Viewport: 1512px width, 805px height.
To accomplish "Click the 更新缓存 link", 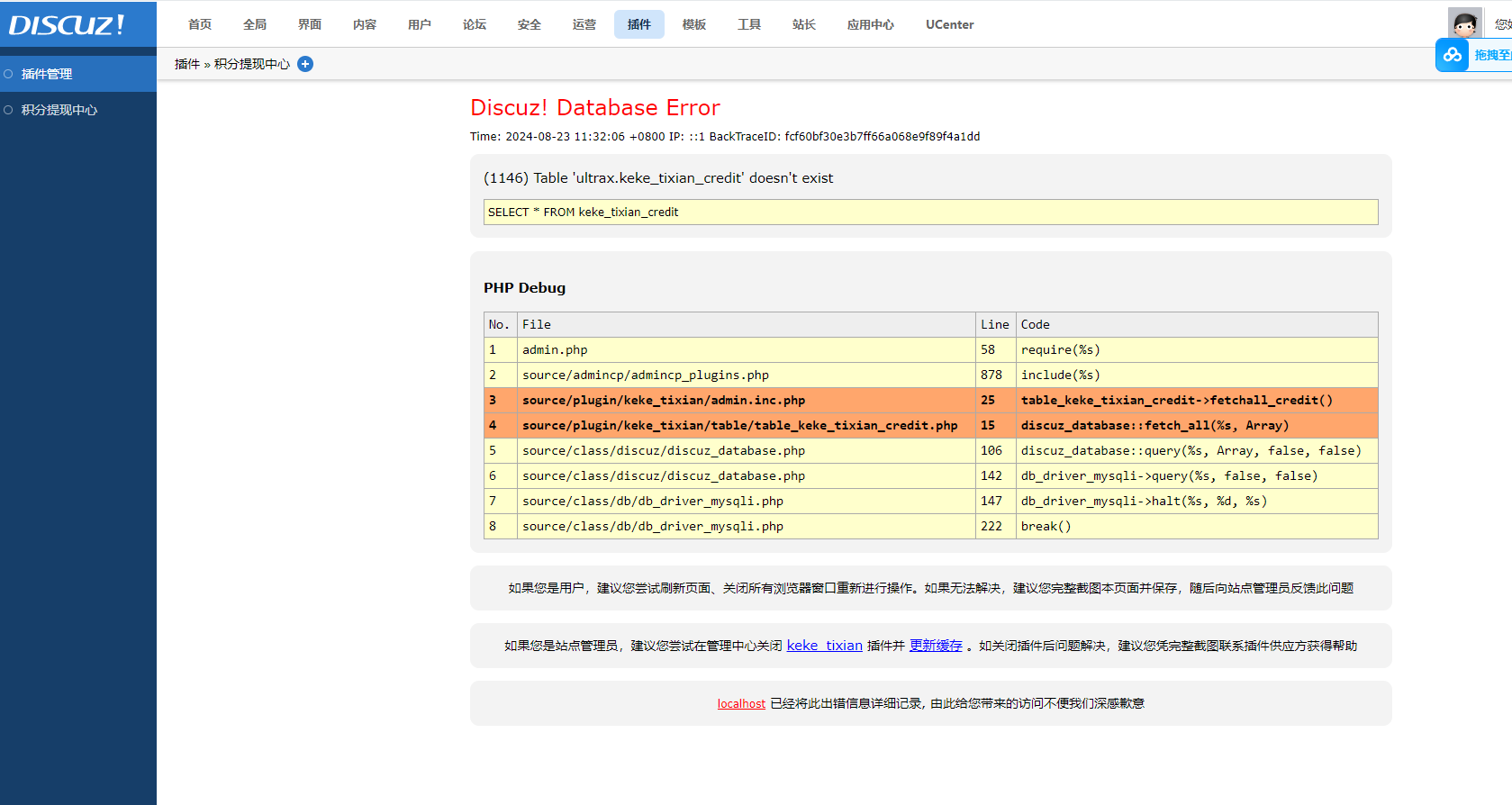I will click(936, 646).
